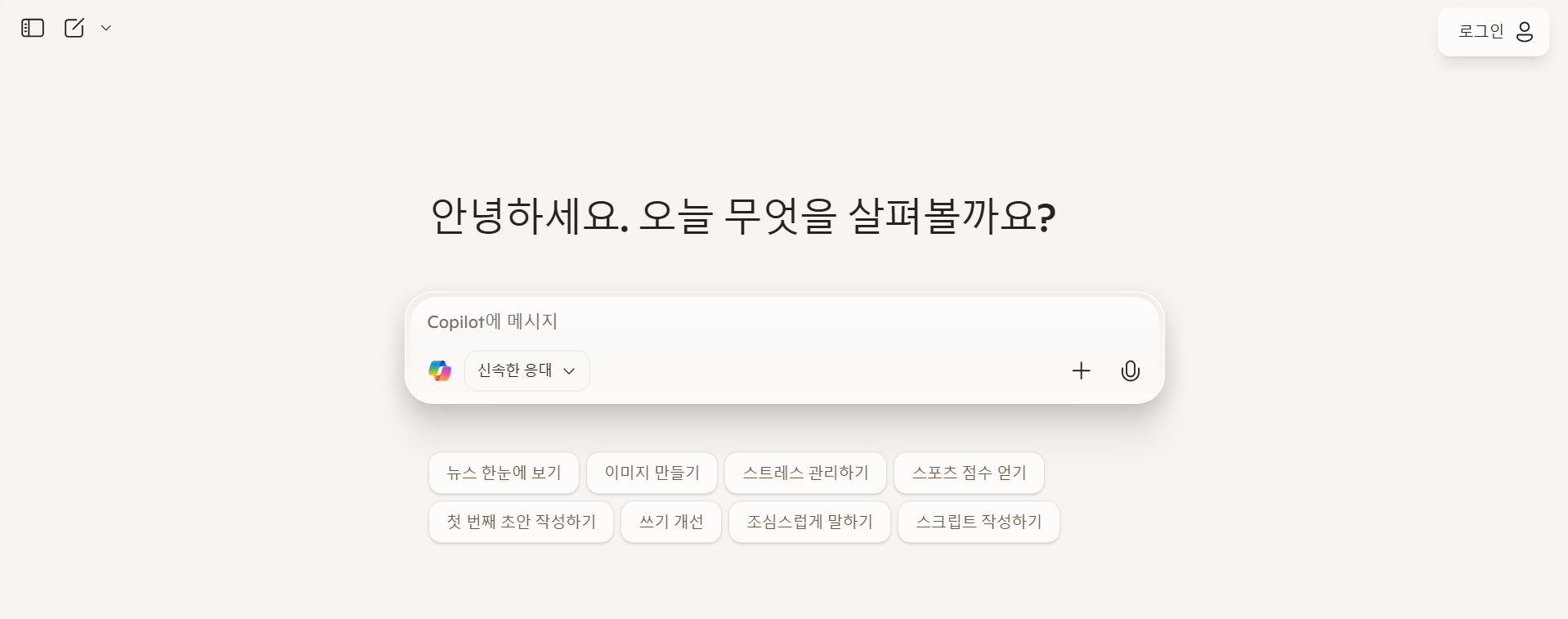Select the 뉴스 한눈에 보기 suggestion

[x=504, y=473]
